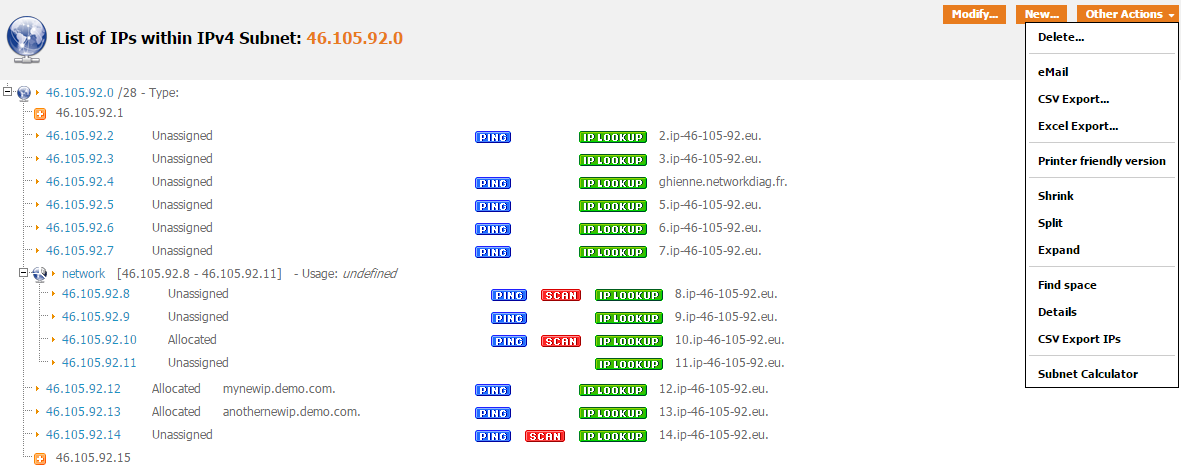The height and width of the screenshot is (472, 1181).
Task: Click IP LOOKUP badge for 46.105.92.3
Action: tap(612, 159)
